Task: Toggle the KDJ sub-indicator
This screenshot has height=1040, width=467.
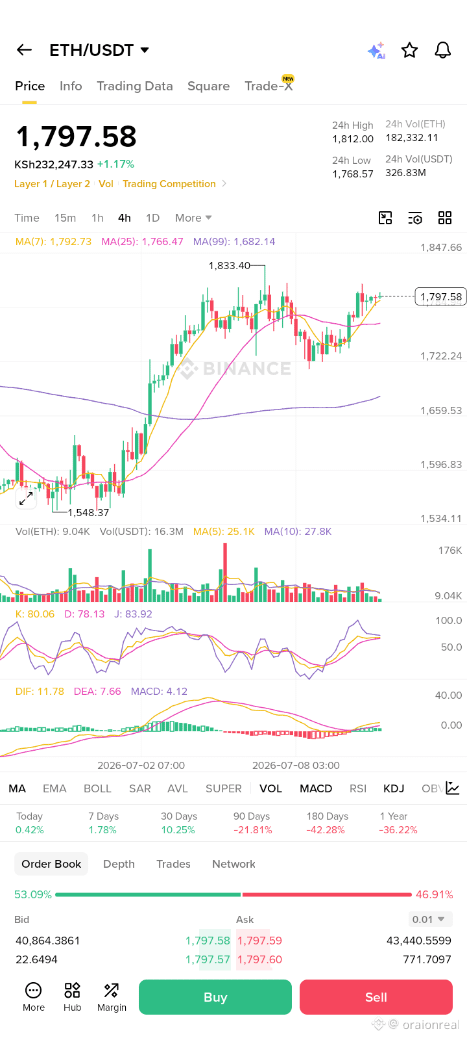Action: (394, 788)
